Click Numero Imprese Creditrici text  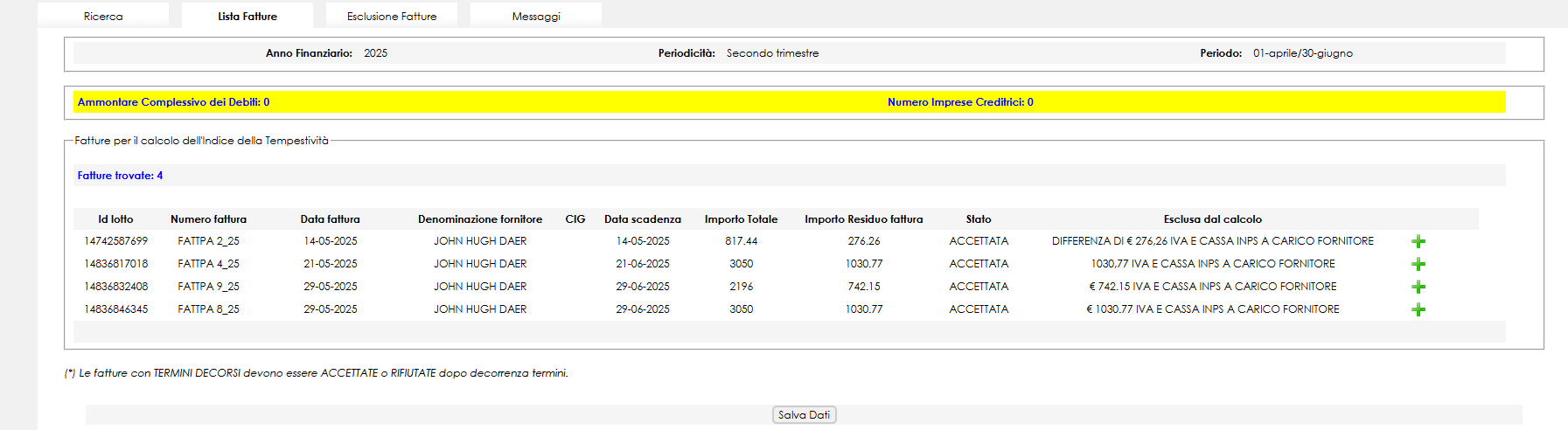tap(960, 102)
